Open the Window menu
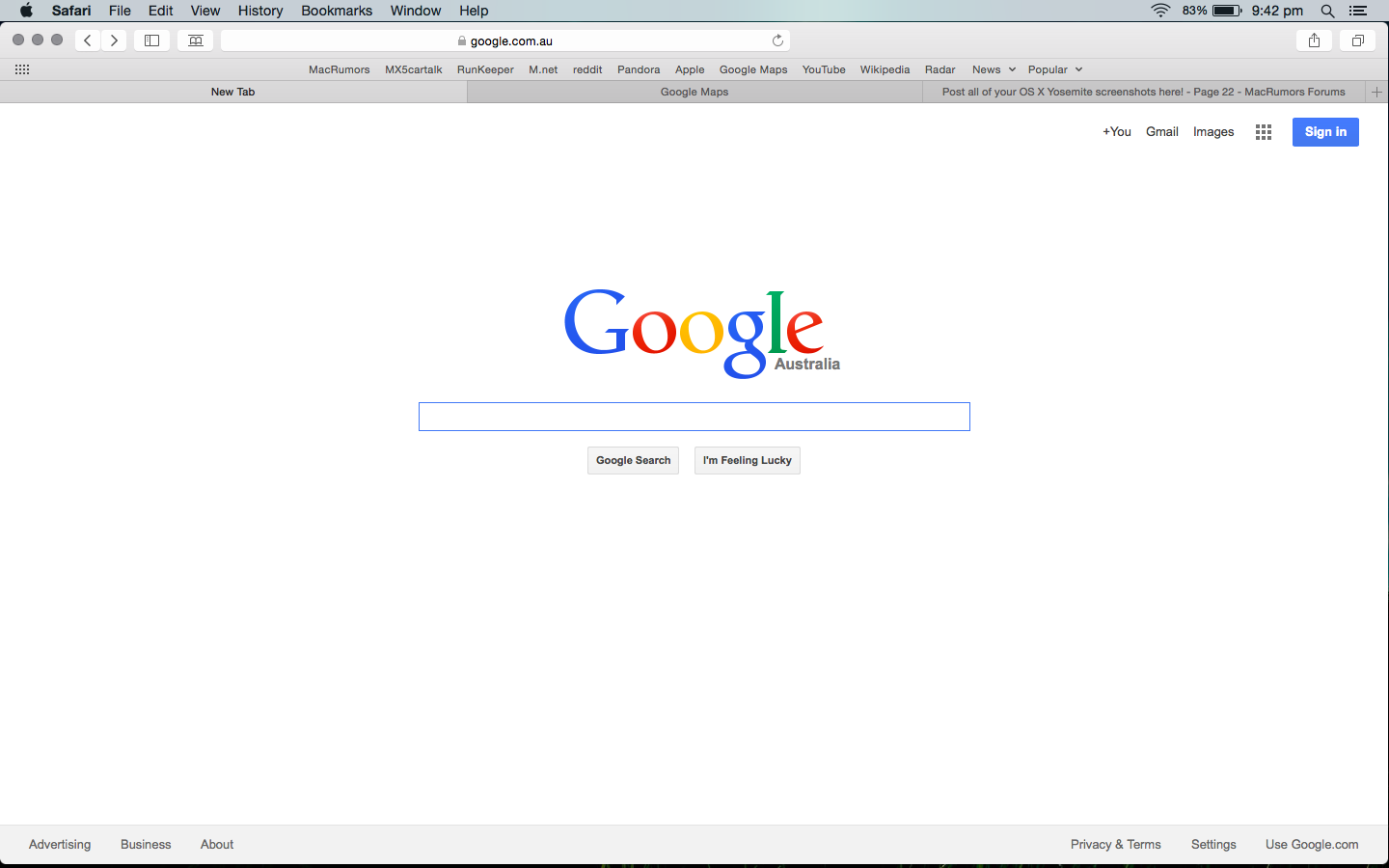 [x=416, y=11]
